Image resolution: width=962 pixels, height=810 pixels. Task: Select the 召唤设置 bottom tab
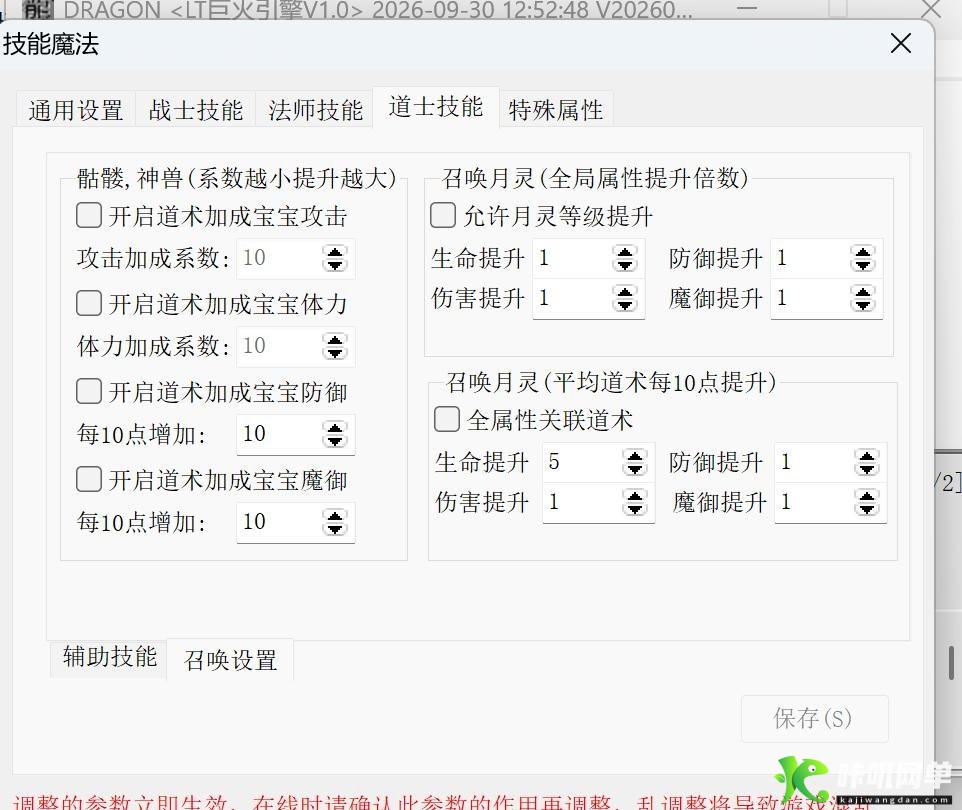tap(230, 660)
